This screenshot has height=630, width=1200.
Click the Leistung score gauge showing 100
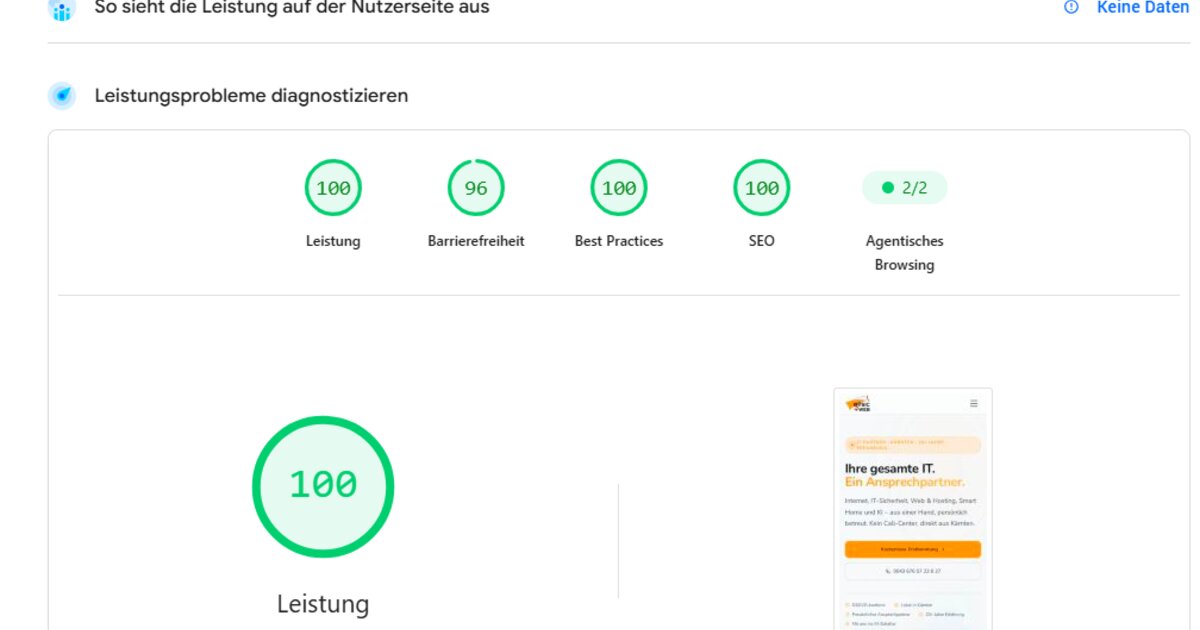(x=333, y=188)
